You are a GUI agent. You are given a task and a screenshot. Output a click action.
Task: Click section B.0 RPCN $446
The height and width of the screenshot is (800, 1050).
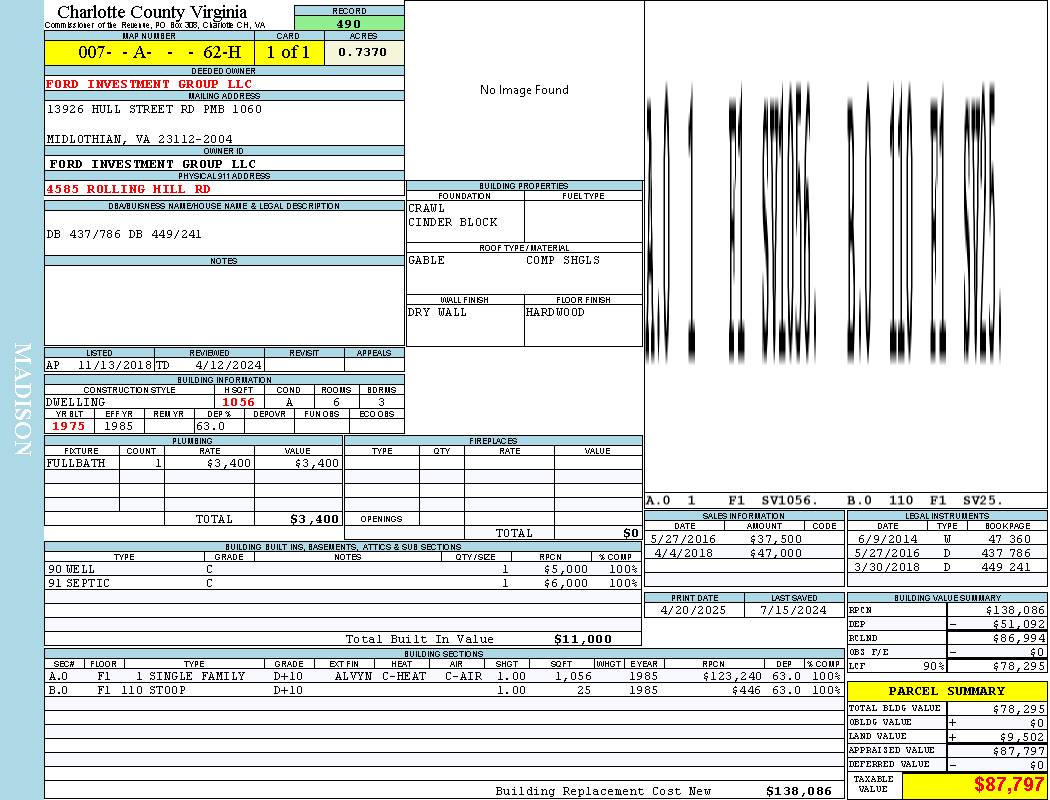point(746,690)
